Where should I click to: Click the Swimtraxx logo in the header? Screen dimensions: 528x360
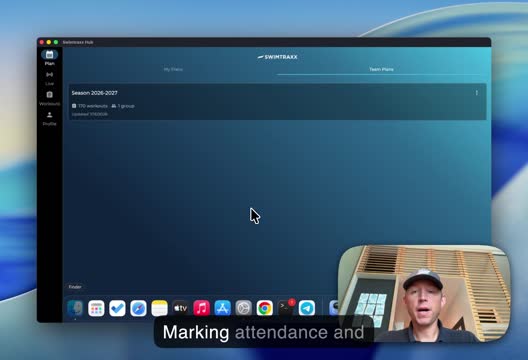tap(277, 57)
